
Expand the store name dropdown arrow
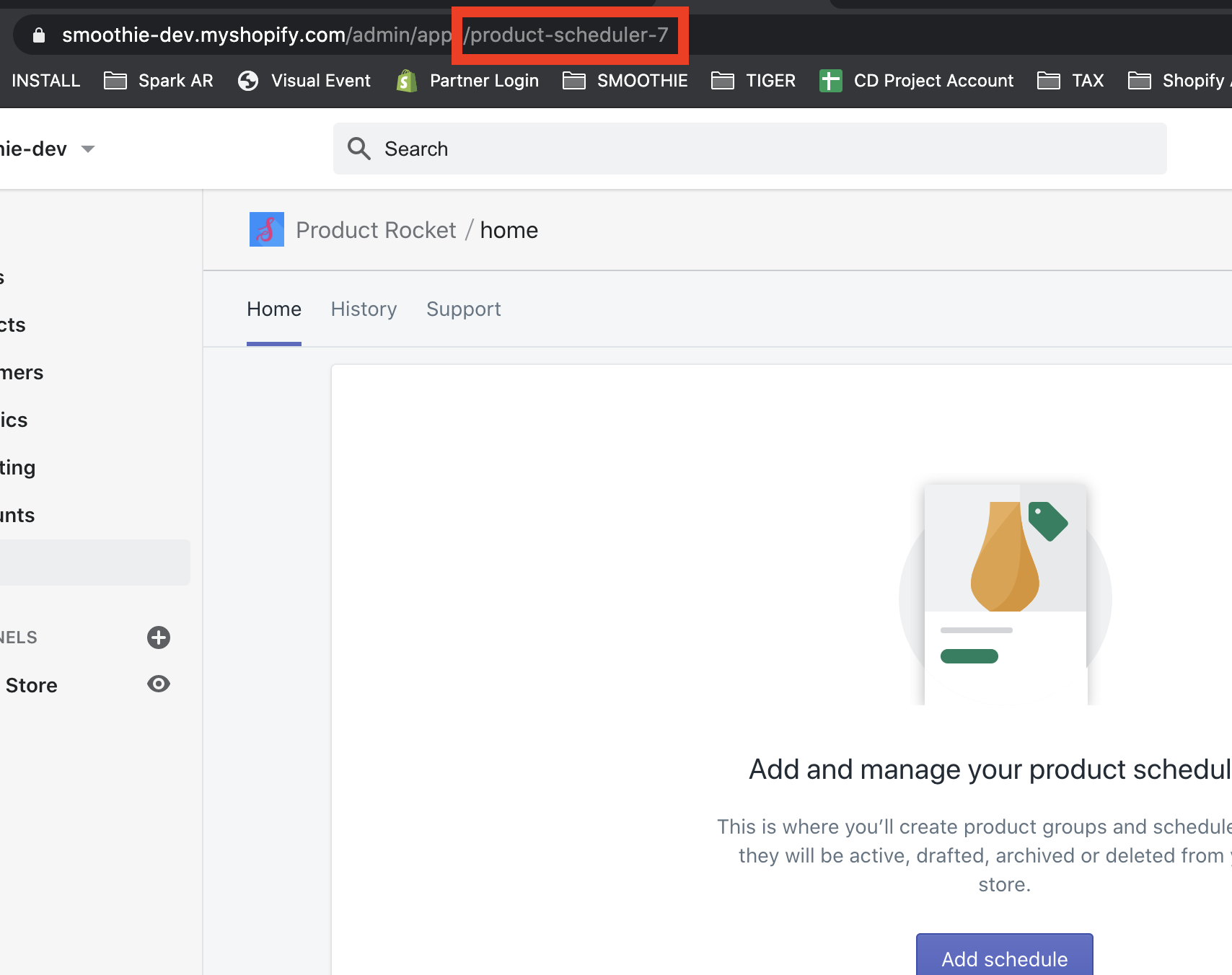pos(88,149)
